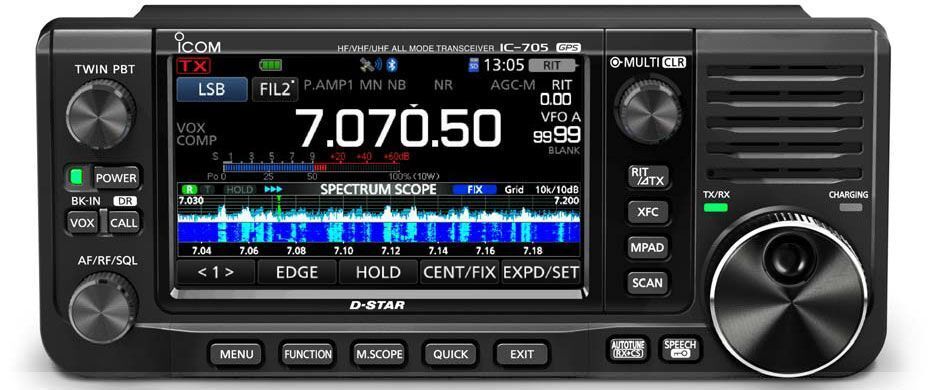Tap the green battery level icon
This screenshot has width=934, height=390.
point(270,65)
